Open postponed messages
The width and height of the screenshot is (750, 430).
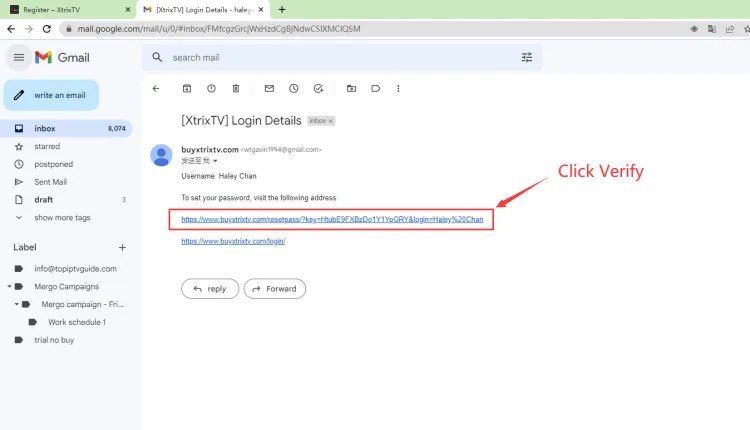(54, 164)
